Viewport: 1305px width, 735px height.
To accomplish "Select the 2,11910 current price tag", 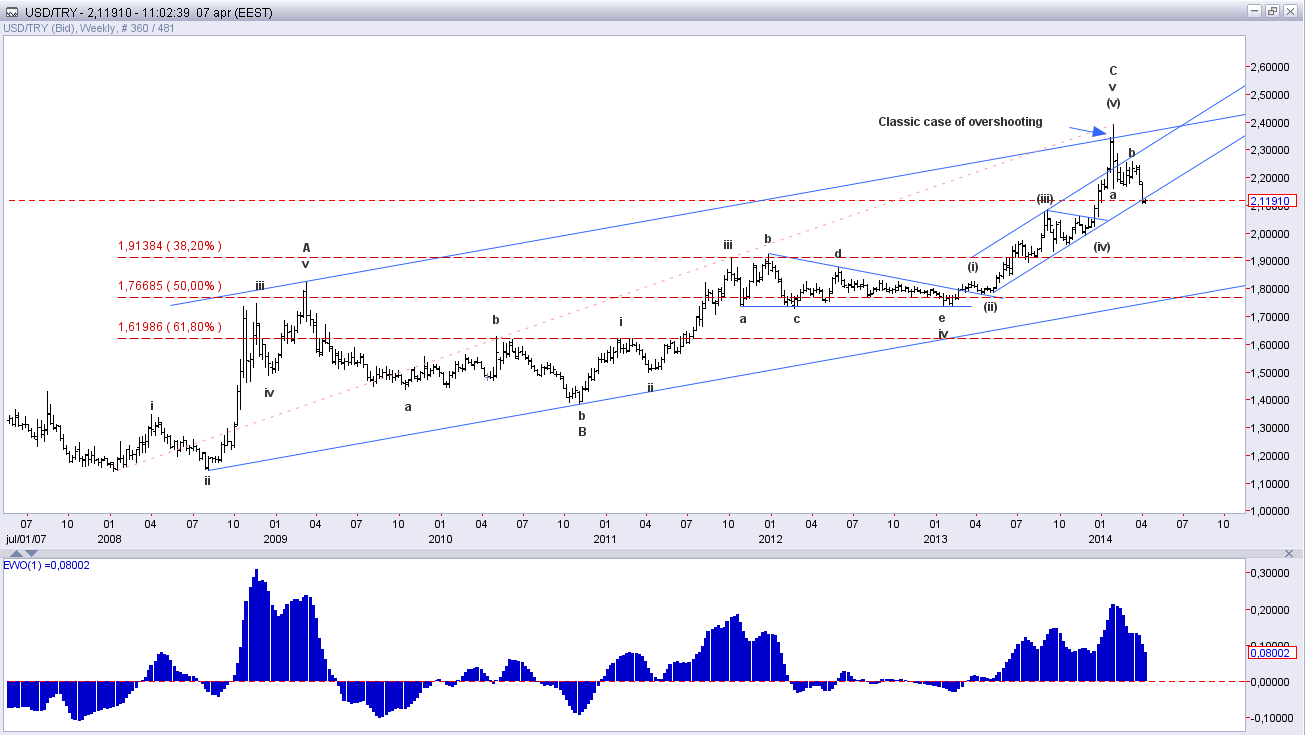I will point(1271,200).
